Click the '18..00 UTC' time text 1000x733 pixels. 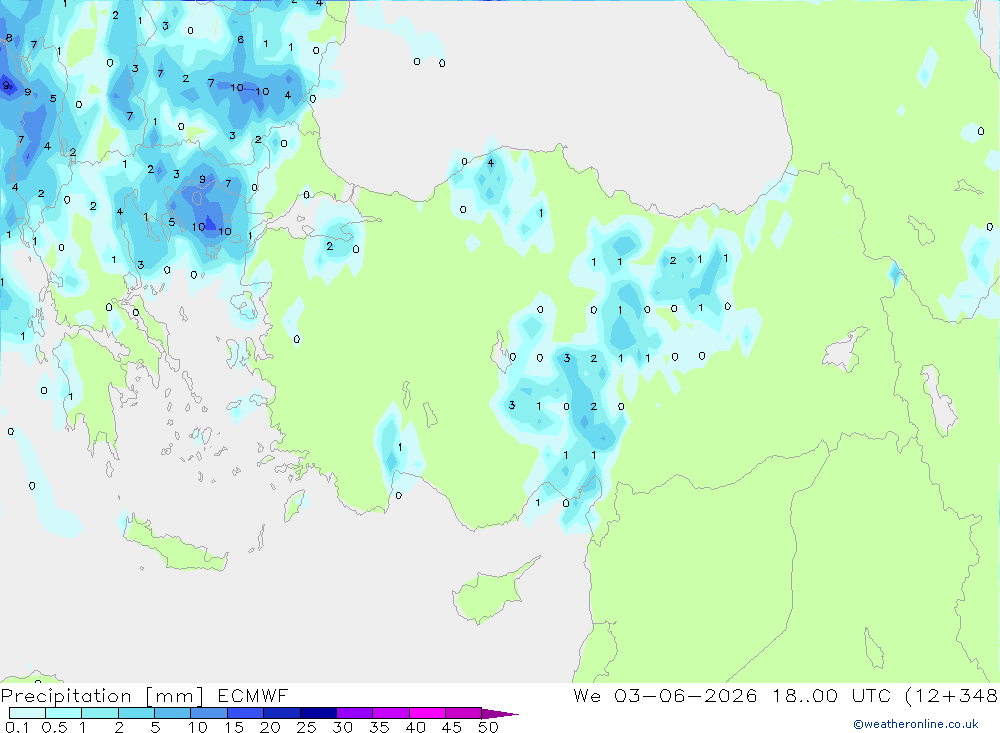pos(832,696)
